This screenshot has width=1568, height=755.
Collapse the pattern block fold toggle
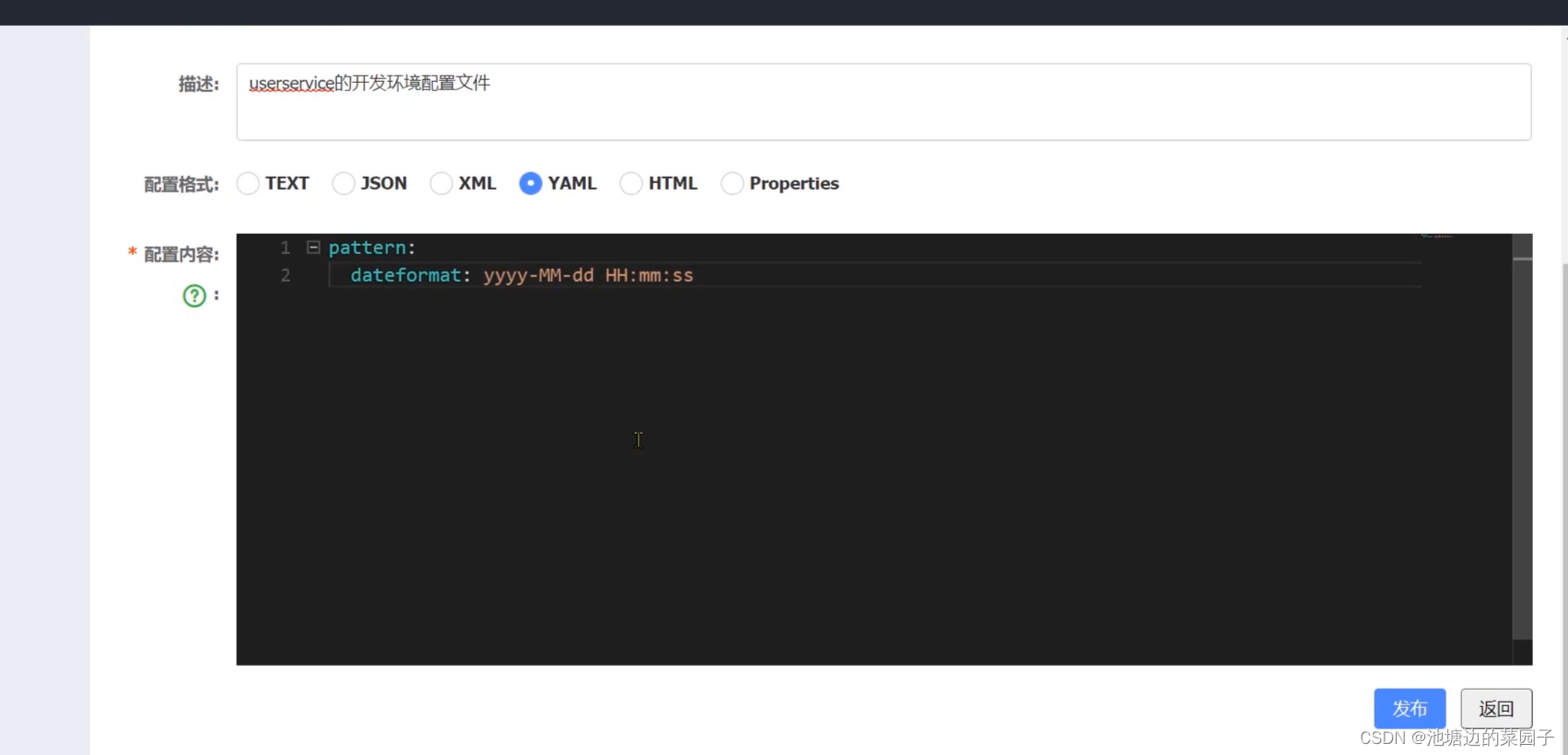(x=313, y=247)
